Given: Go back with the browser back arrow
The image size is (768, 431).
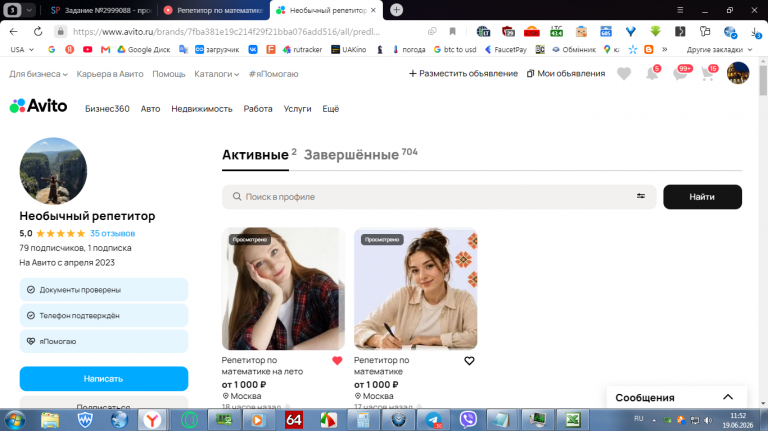Looking at the screenshot, I should 13,31.
